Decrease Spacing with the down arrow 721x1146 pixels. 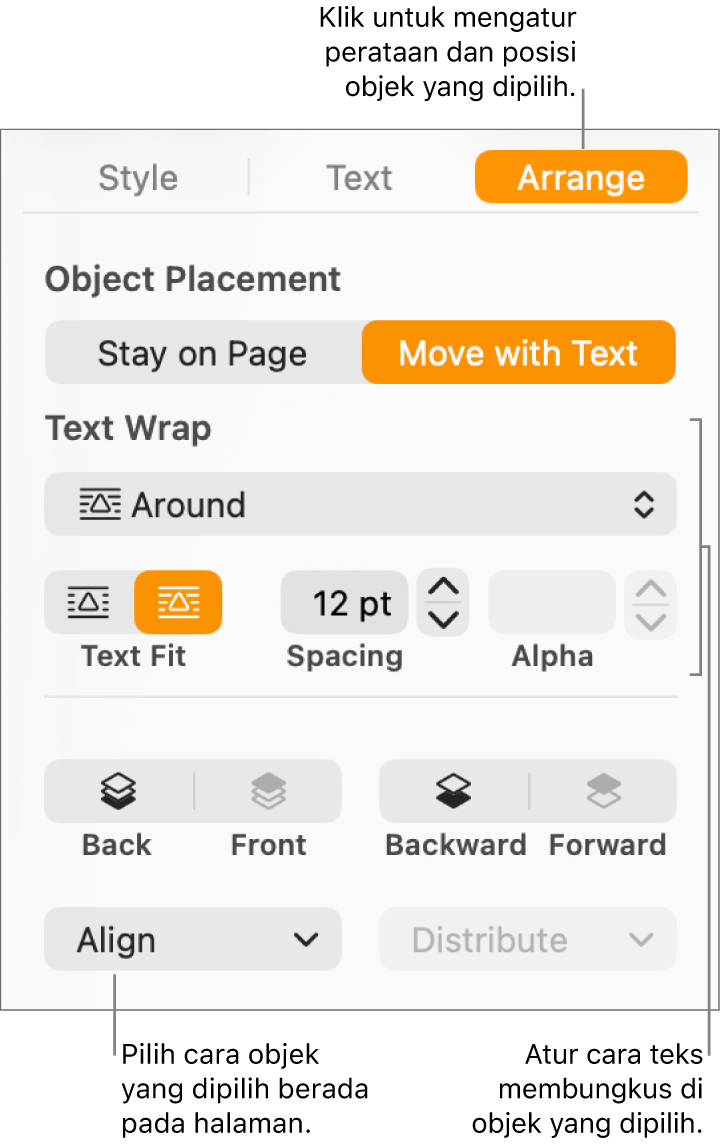(x=443, y=619)
